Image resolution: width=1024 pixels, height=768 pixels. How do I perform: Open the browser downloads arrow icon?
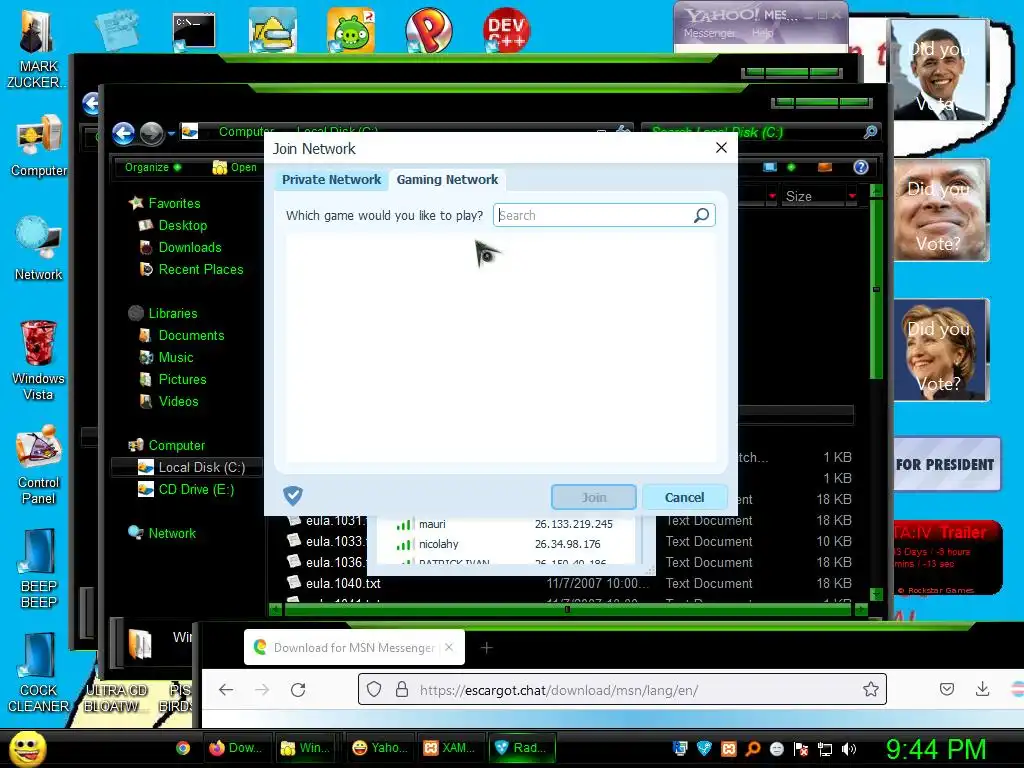click(982, 689)
